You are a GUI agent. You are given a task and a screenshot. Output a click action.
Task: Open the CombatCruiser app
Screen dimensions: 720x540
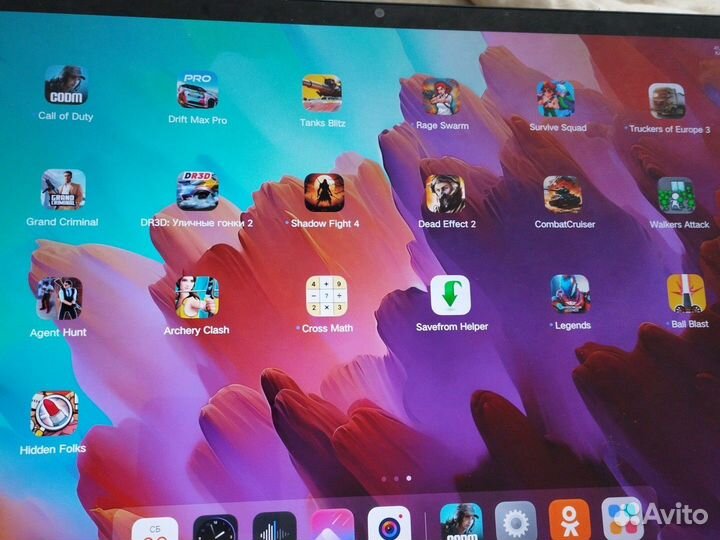coord(563,195)
